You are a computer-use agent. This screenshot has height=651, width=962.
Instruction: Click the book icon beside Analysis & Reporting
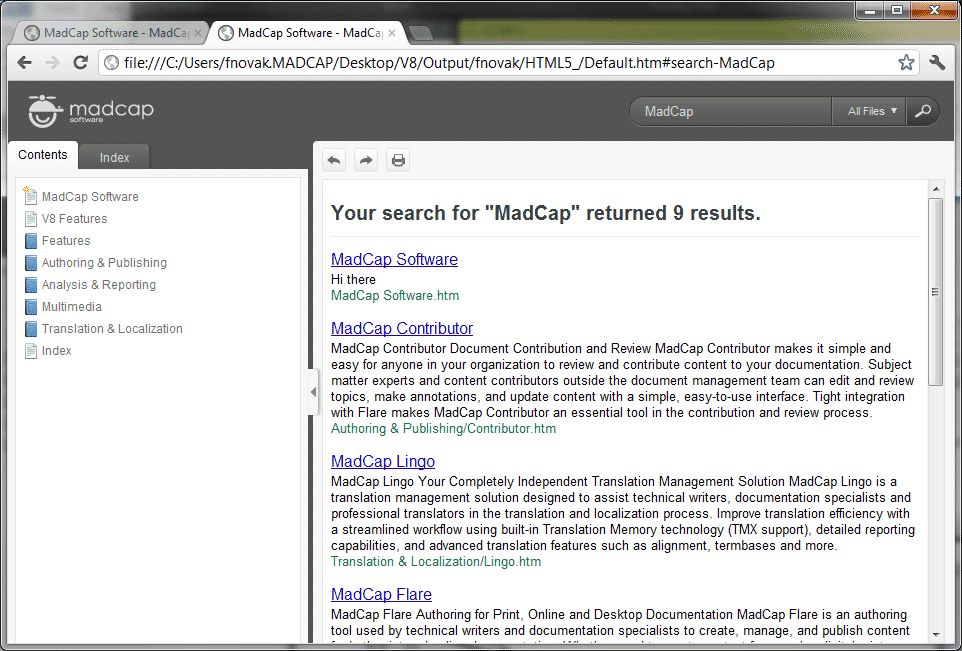(x=31, y=285)
